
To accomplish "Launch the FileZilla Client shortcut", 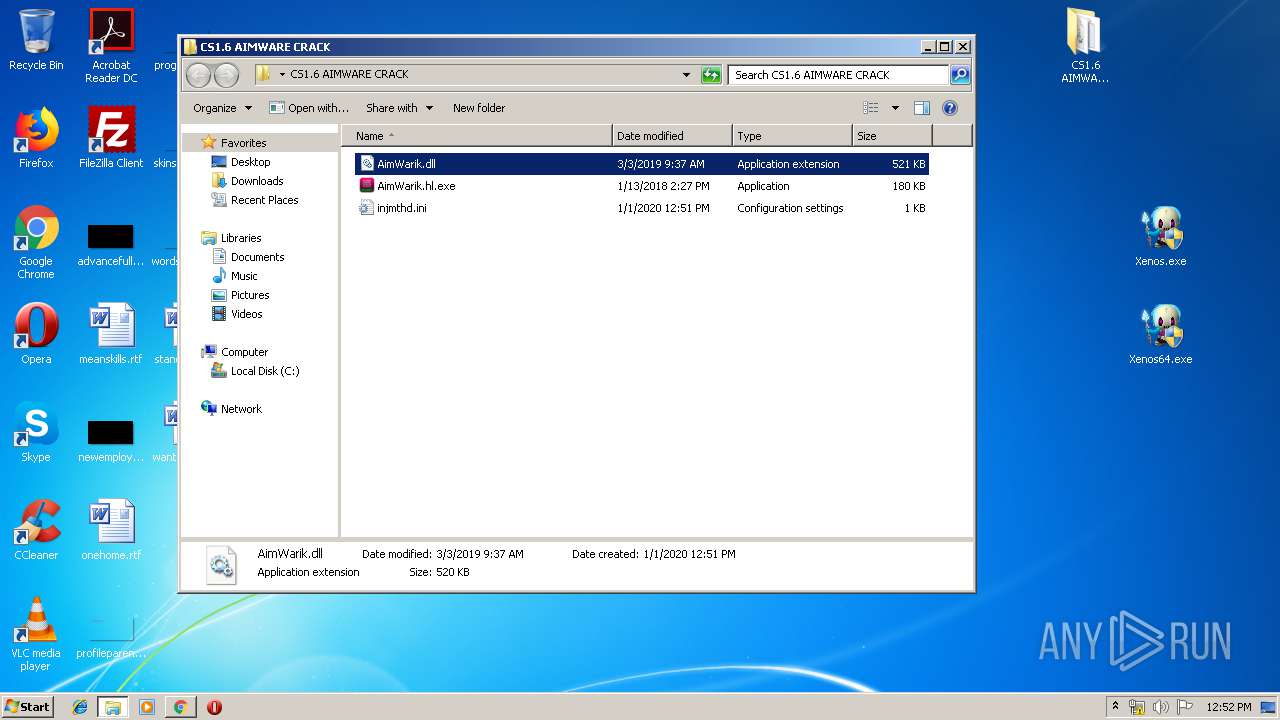I will 111,138.
